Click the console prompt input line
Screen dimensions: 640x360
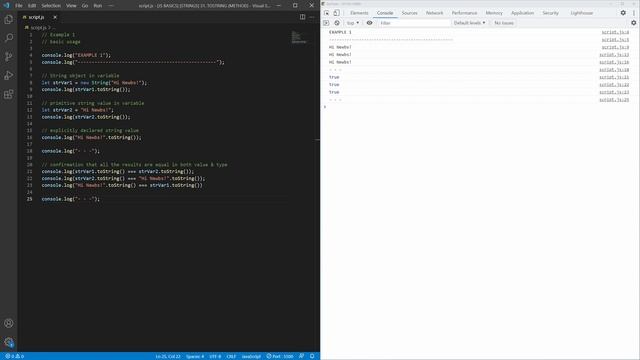tap(480, 107)
